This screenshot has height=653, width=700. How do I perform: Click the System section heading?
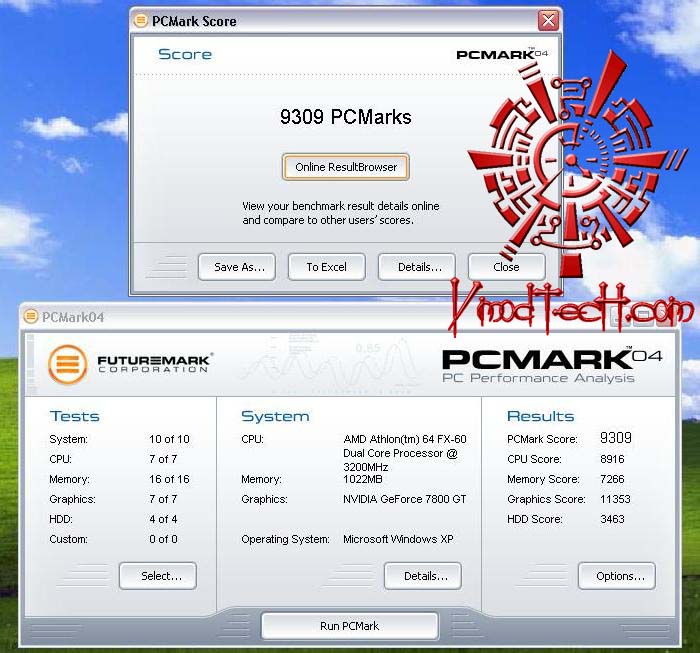point(275,416)
